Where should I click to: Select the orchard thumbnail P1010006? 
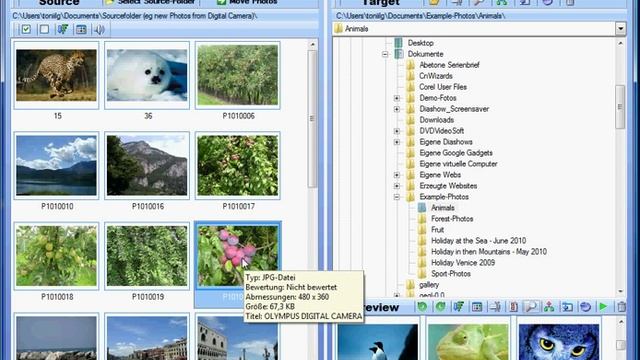pyautogui.click(x=238, y=75)
